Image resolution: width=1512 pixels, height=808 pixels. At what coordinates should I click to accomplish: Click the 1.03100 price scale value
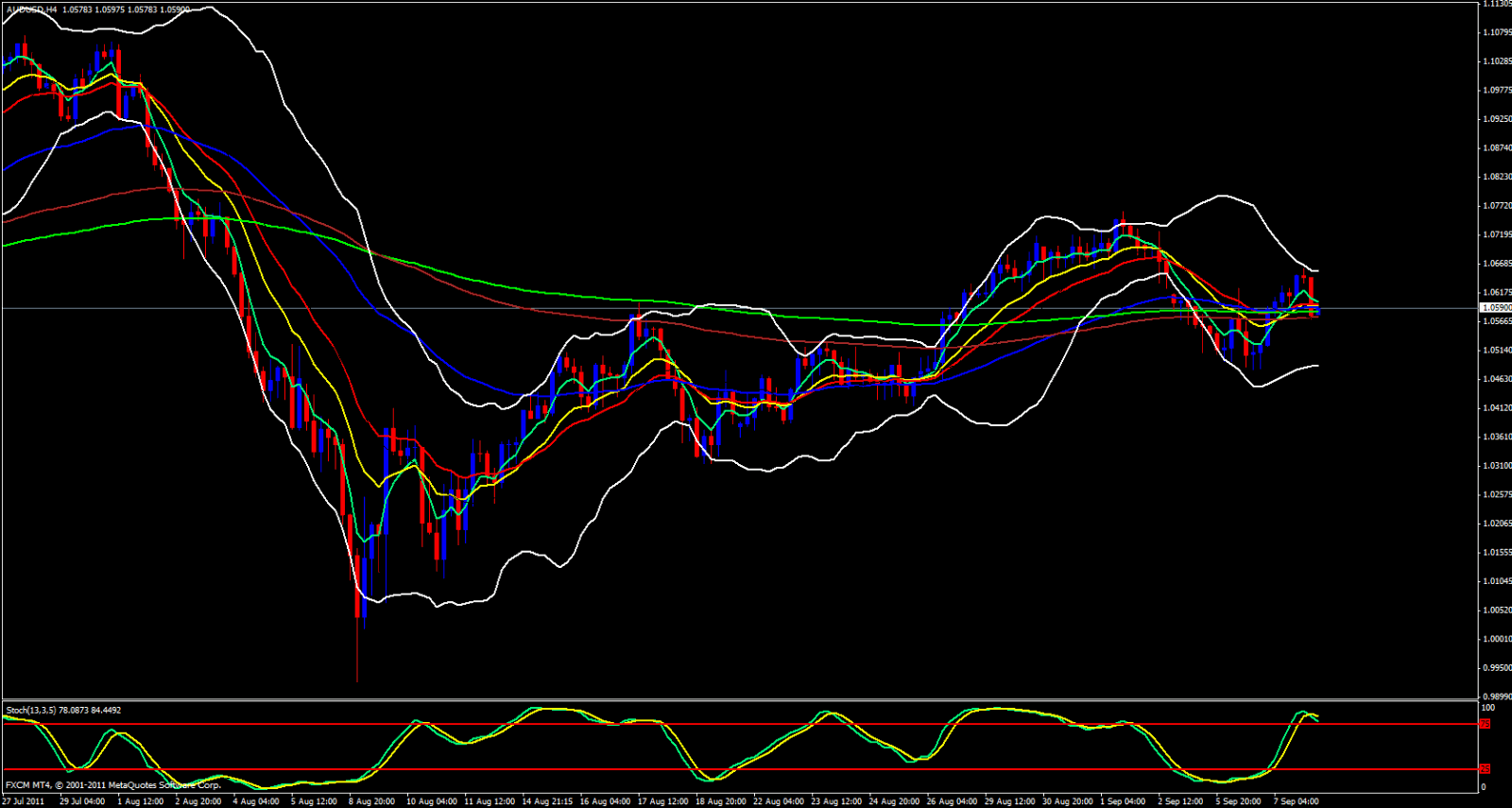(1496, 466)
